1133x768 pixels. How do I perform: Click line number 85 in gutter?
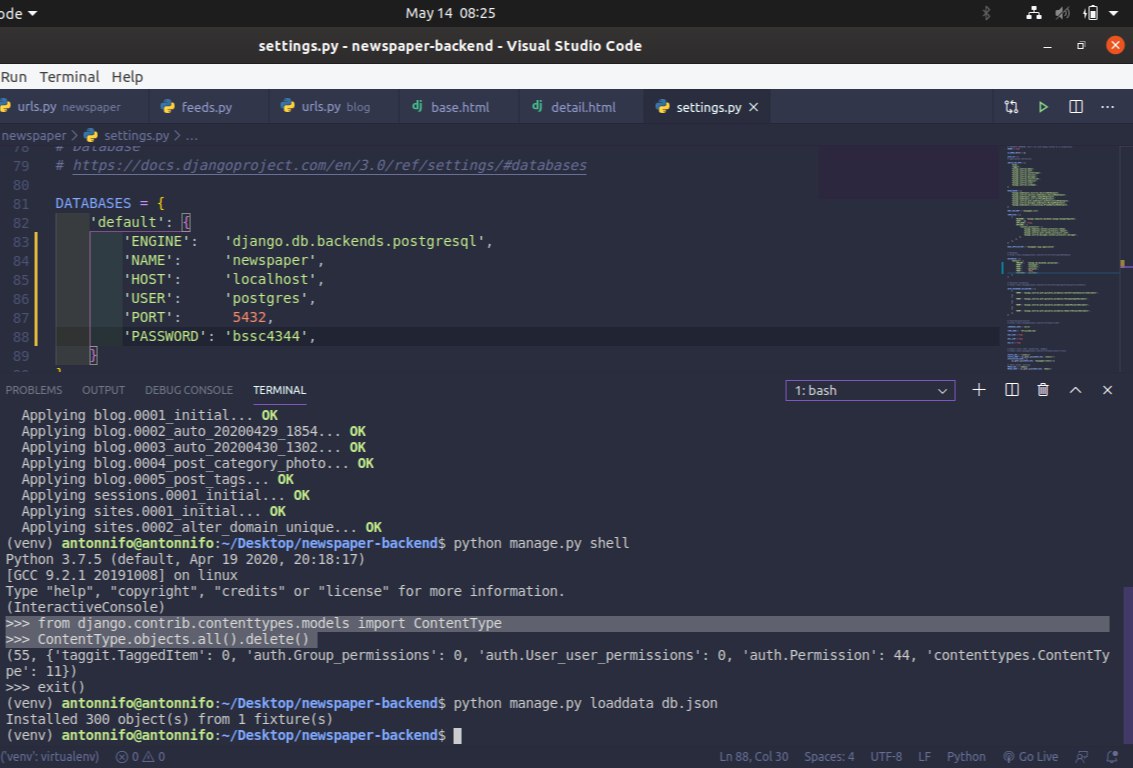click(x=20, y=279)
